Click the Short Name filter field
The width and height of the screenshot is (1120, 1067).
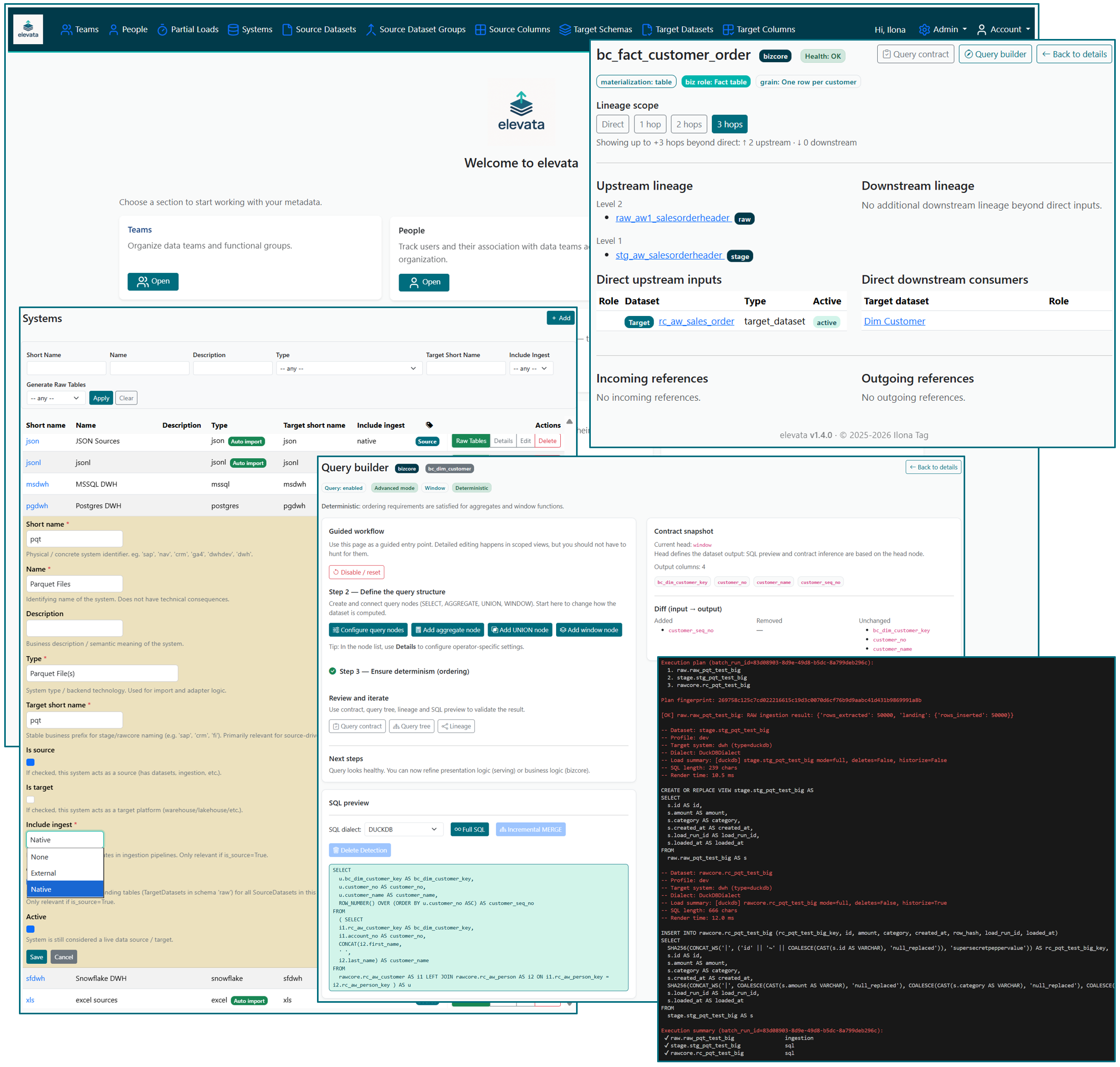pyautogui.click(x=66, y=369)
